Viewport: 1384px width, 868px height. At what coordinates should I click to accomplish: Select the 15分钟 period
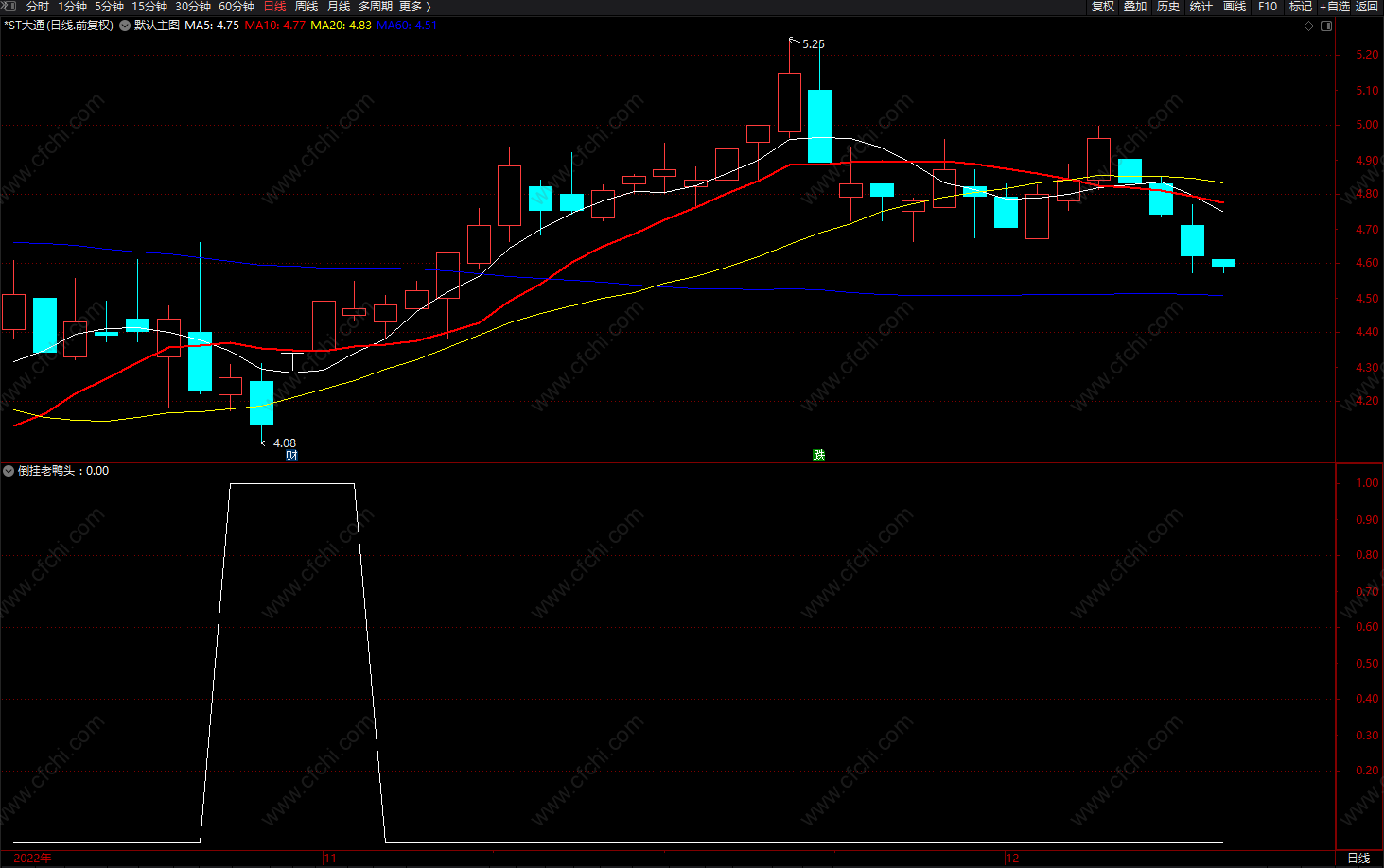click(x=149, y=7)
